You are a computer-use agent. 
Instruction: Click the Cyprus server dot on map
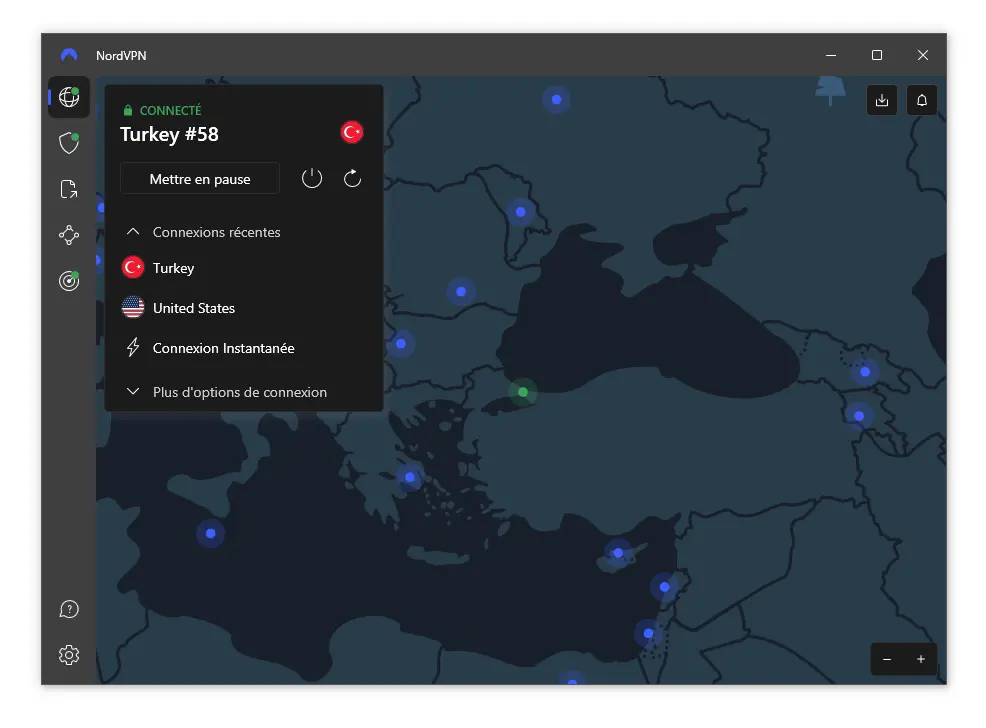(618, 553)
